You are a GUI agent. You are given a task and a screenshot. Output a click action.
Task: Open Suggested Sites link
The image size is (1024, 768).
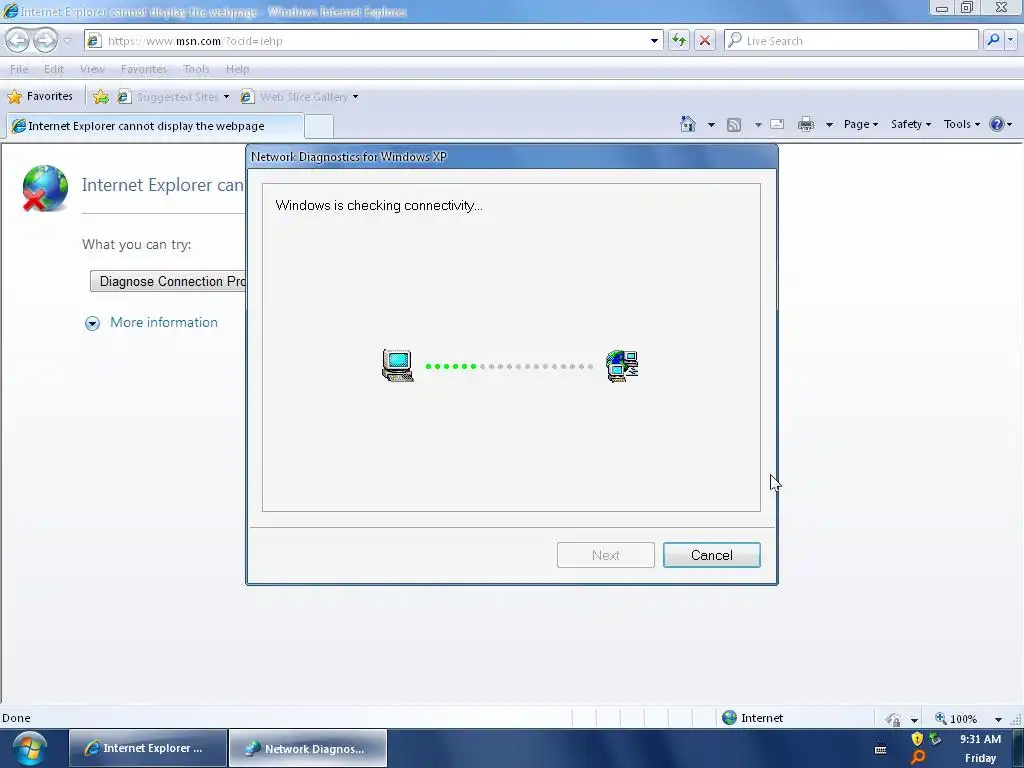click(x=168, y=97)
